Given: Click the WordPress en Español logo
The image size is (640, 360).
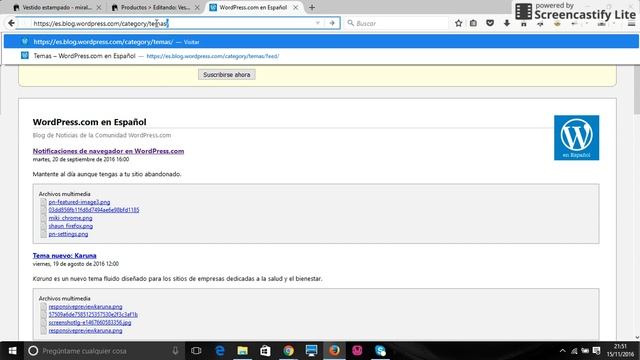Looking at the screenshot, I should (x=576, y=138).
